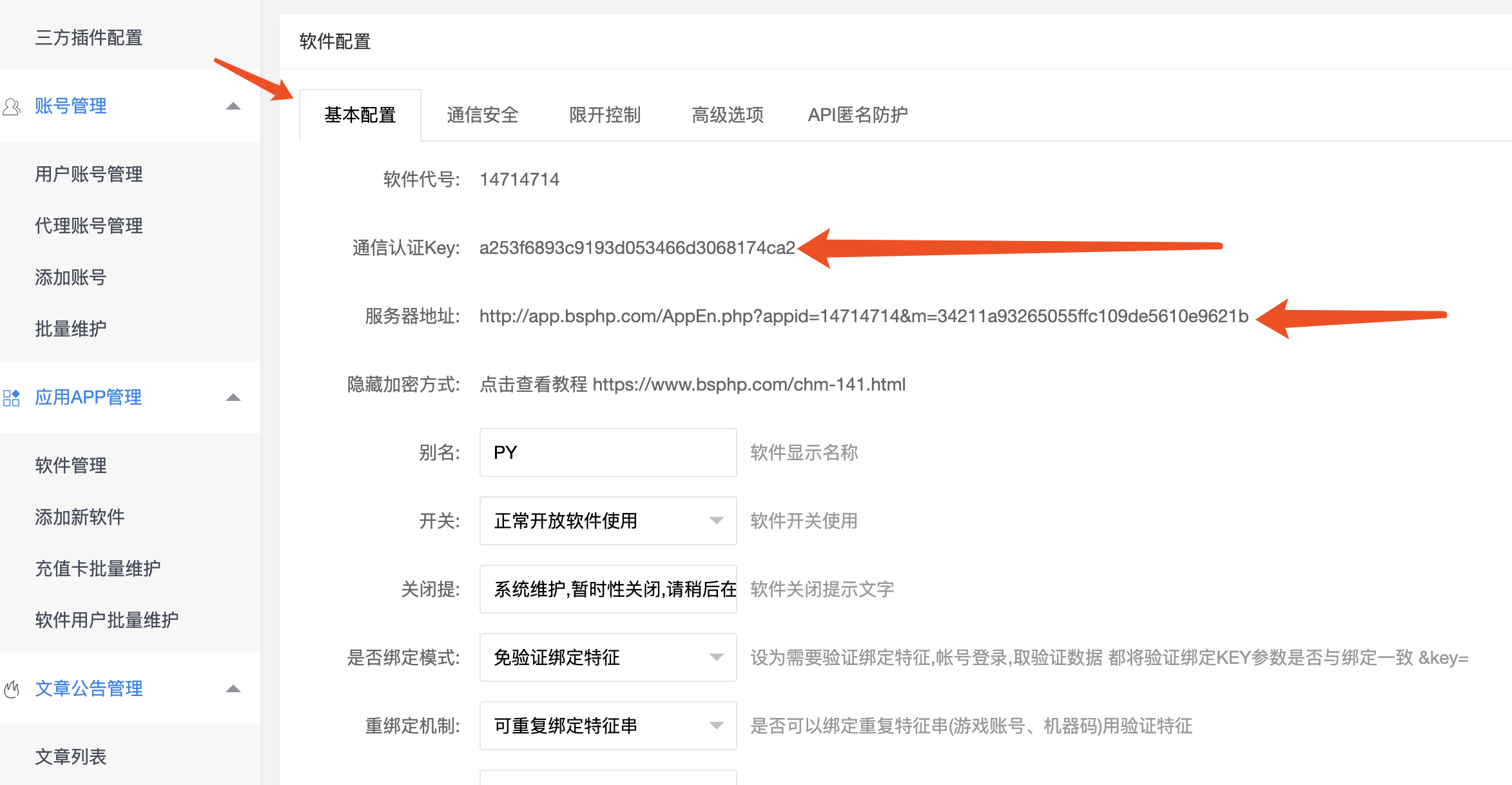Screen dimensions: 1512x785
Task: Open 添加新软件 in the sidebar
Action: 80,518
